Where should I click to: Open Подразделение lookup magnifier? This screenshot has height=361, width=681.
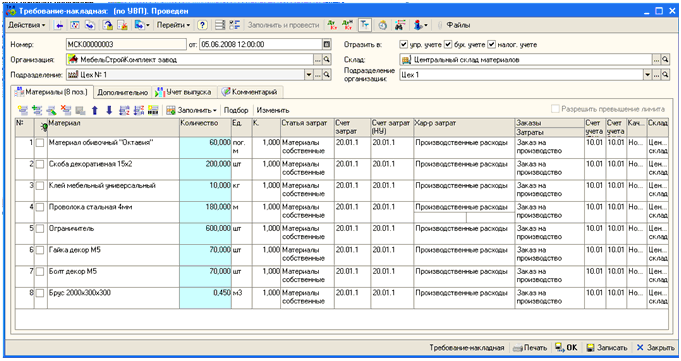click(x=327, y=75)
